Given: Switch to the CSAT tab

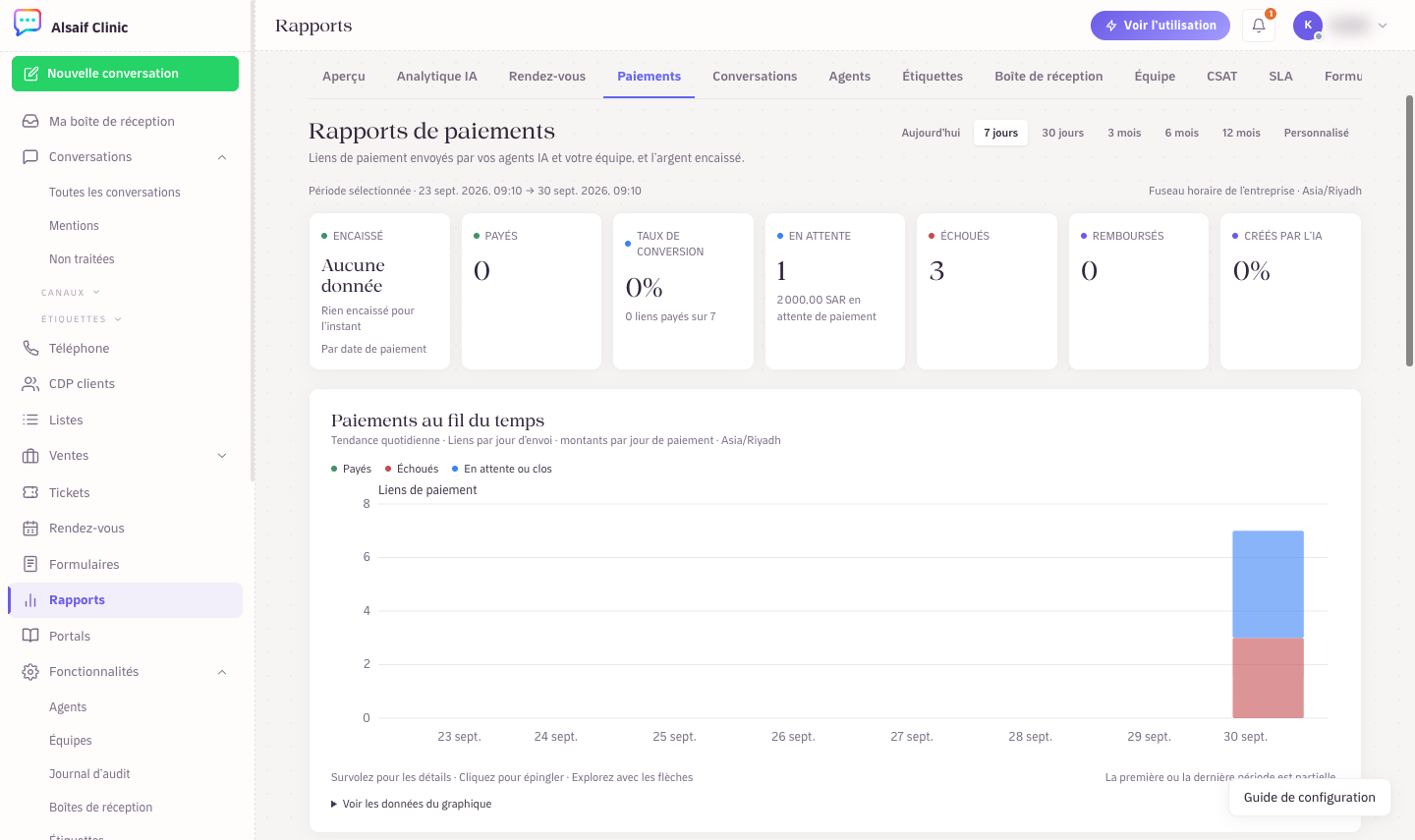Looking at the screenshot, I should (x=1222, y=76).
